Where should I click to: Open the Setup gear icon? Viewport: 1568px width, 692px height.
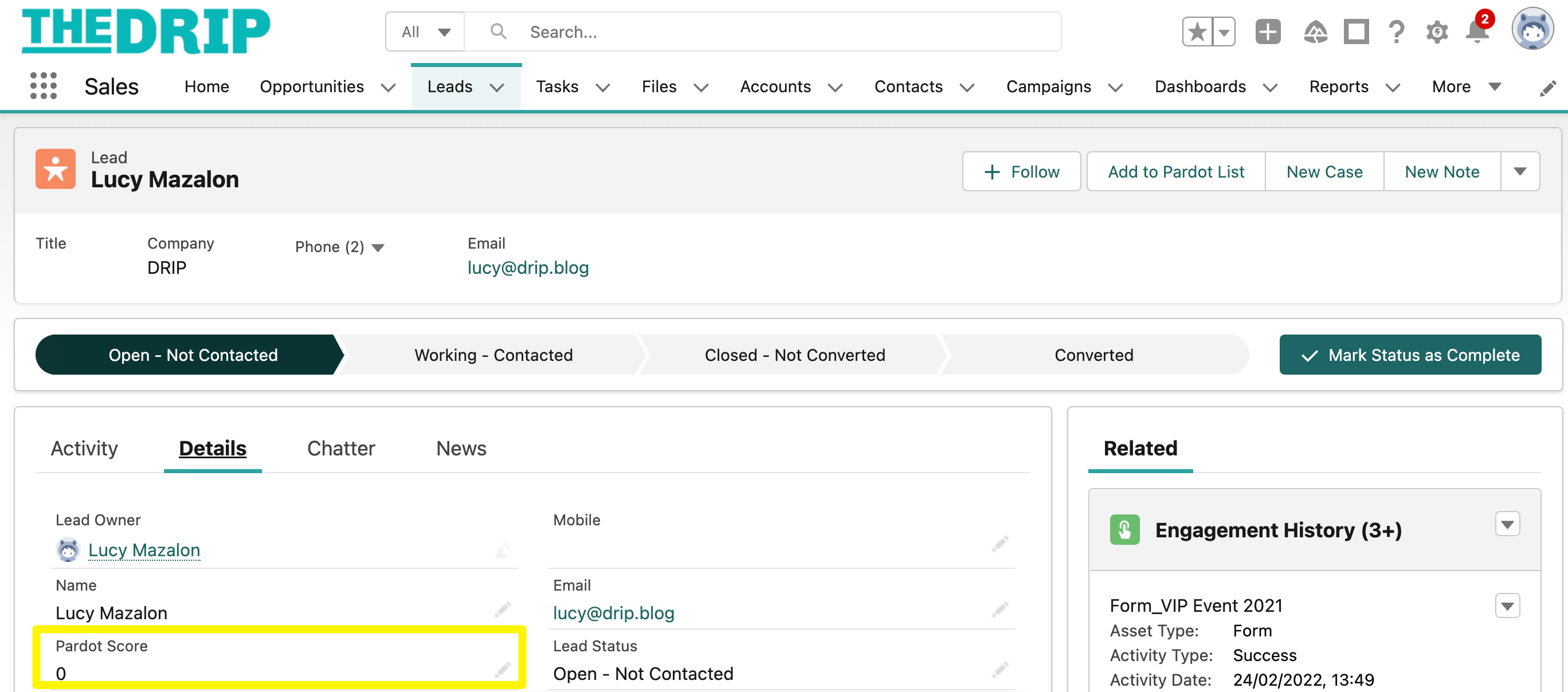coord(1437,32)
